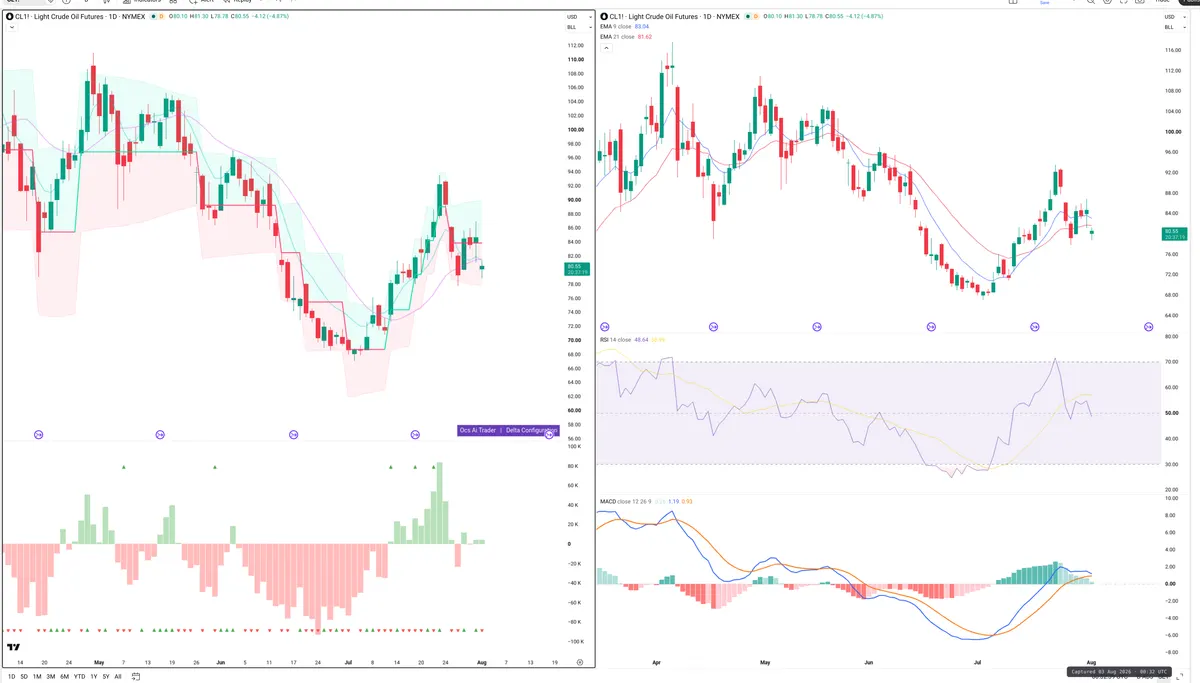Set time range to 3M
This screenshot has width=1200, height=683.
click(x=51, y=677)
